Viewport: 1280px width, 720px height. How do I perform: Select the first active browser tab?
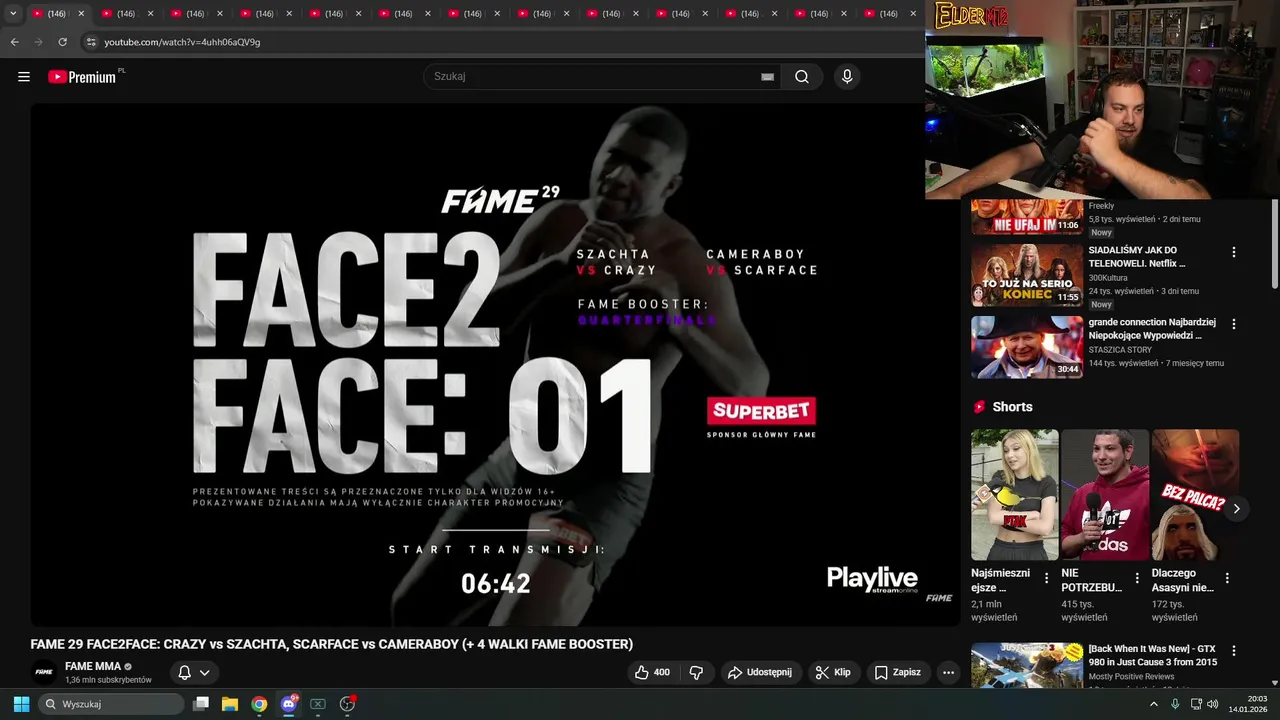tap(57, 13)
